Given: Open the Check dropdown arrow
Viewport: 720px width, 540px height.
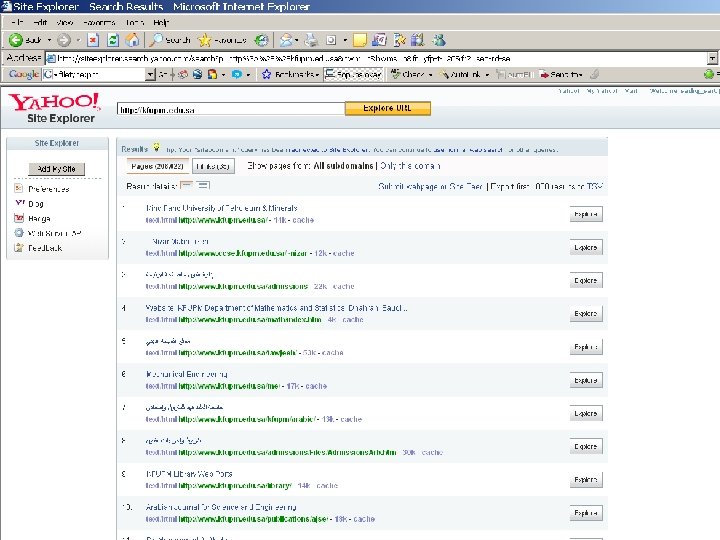Looking at the screenshot, I should (x=430, y=74).
